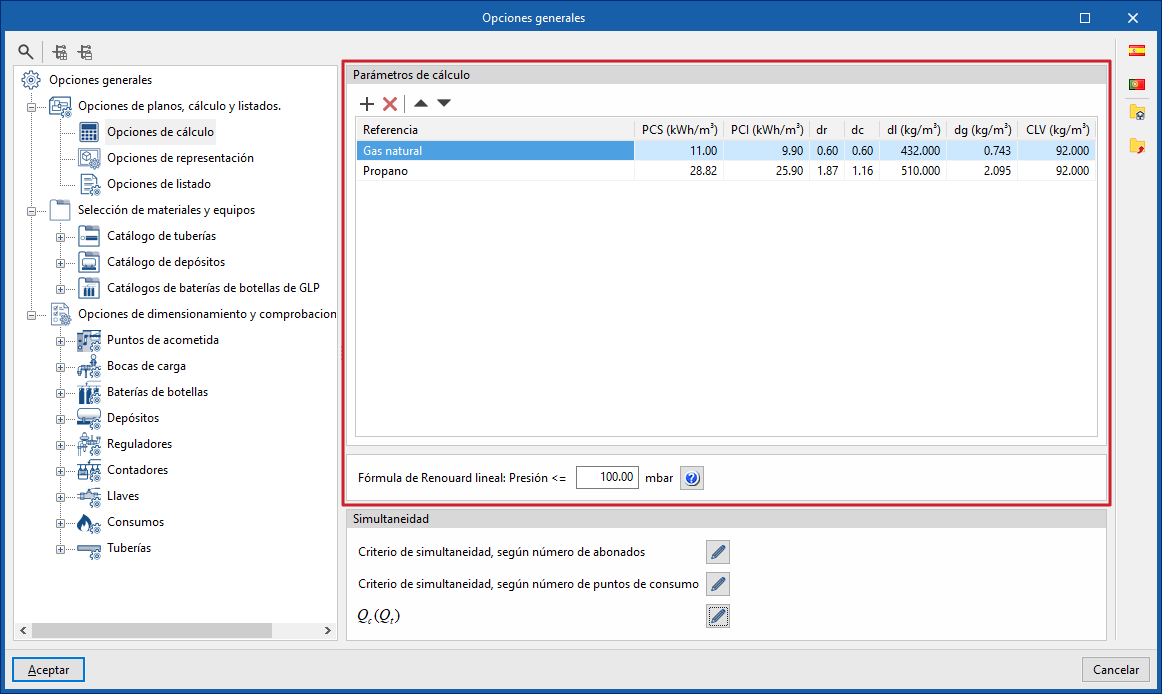
Task: Edit the Qc(Qt) function
Action: coord(717,616)
